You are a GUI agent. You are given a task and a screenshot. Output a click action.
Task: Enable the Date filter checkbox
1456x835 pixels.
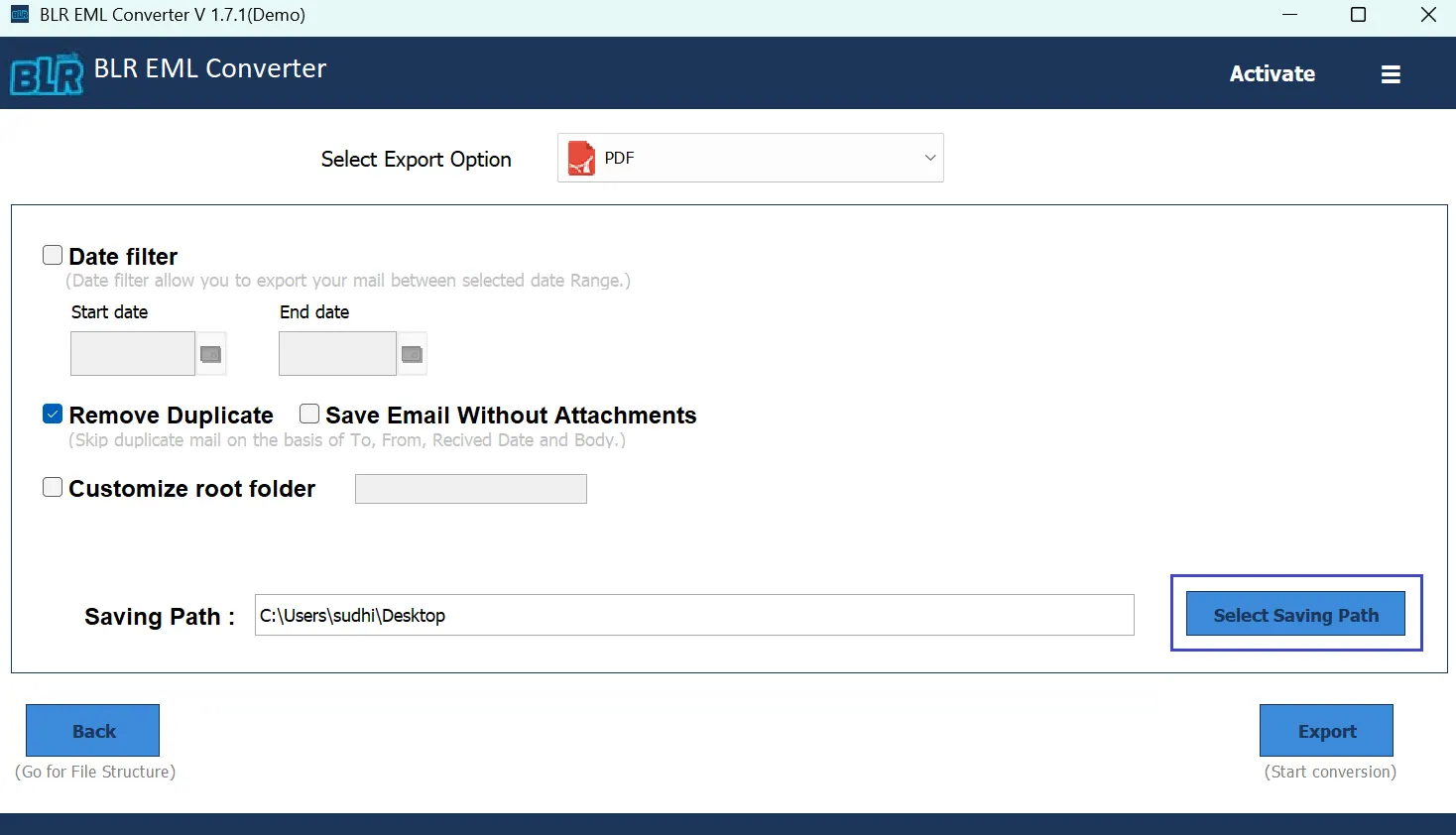52,254
